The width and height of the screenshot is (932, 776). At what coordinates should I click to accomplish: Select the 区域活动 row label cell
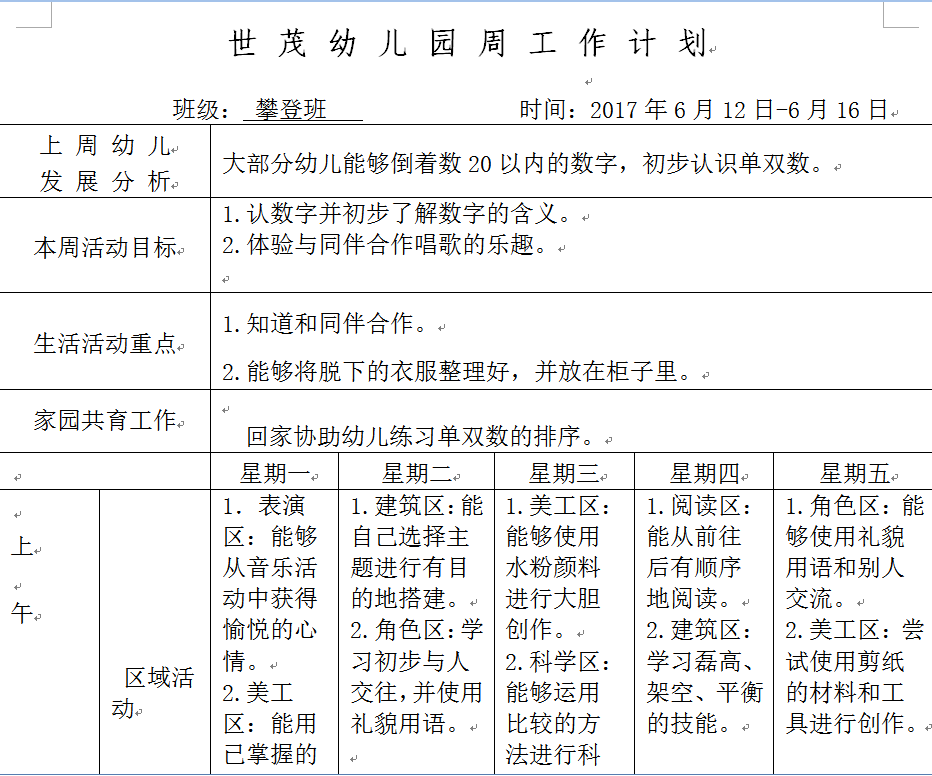coord(153,692)
